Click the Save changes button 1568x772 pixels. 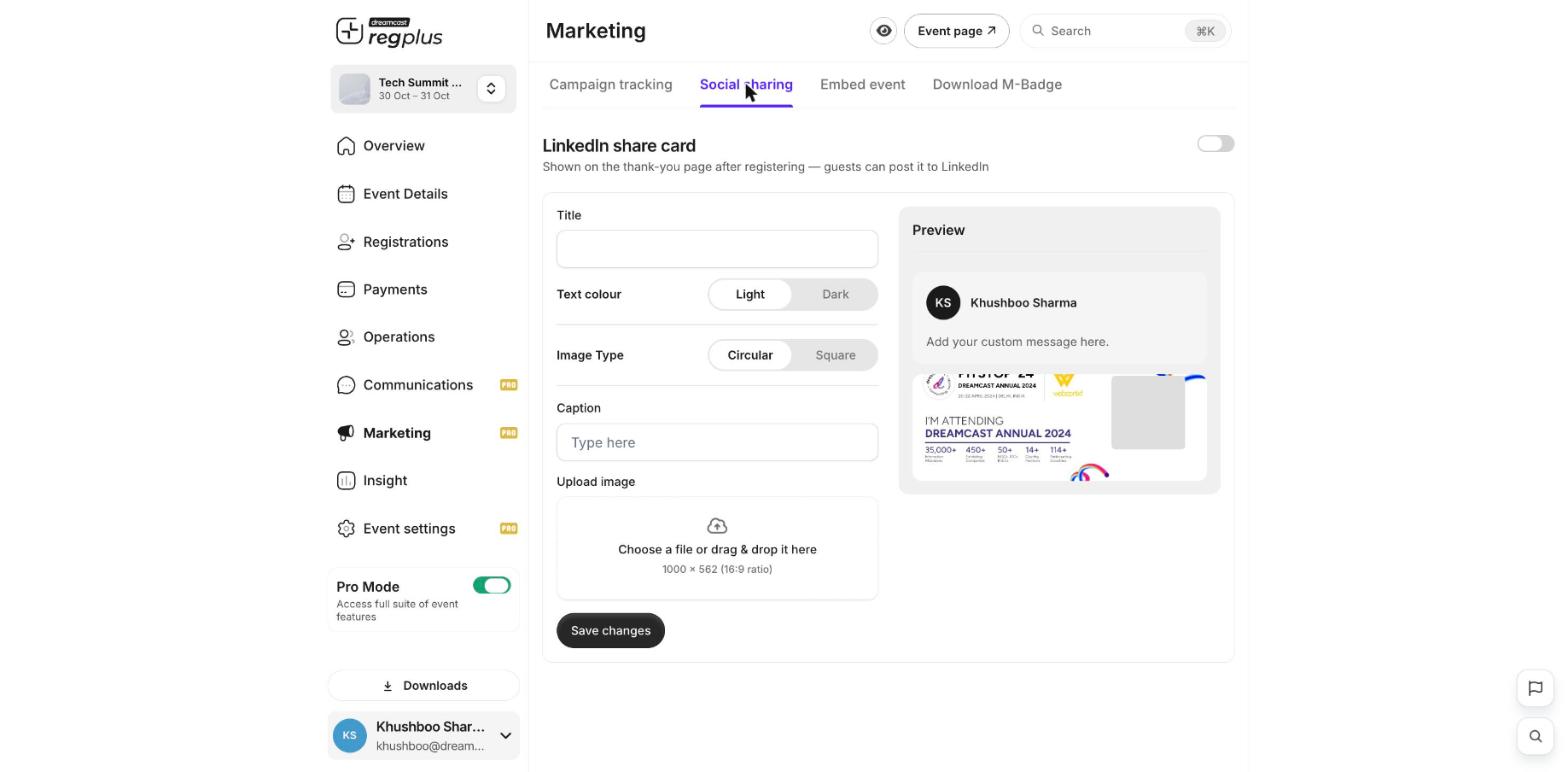click(611, 631)
